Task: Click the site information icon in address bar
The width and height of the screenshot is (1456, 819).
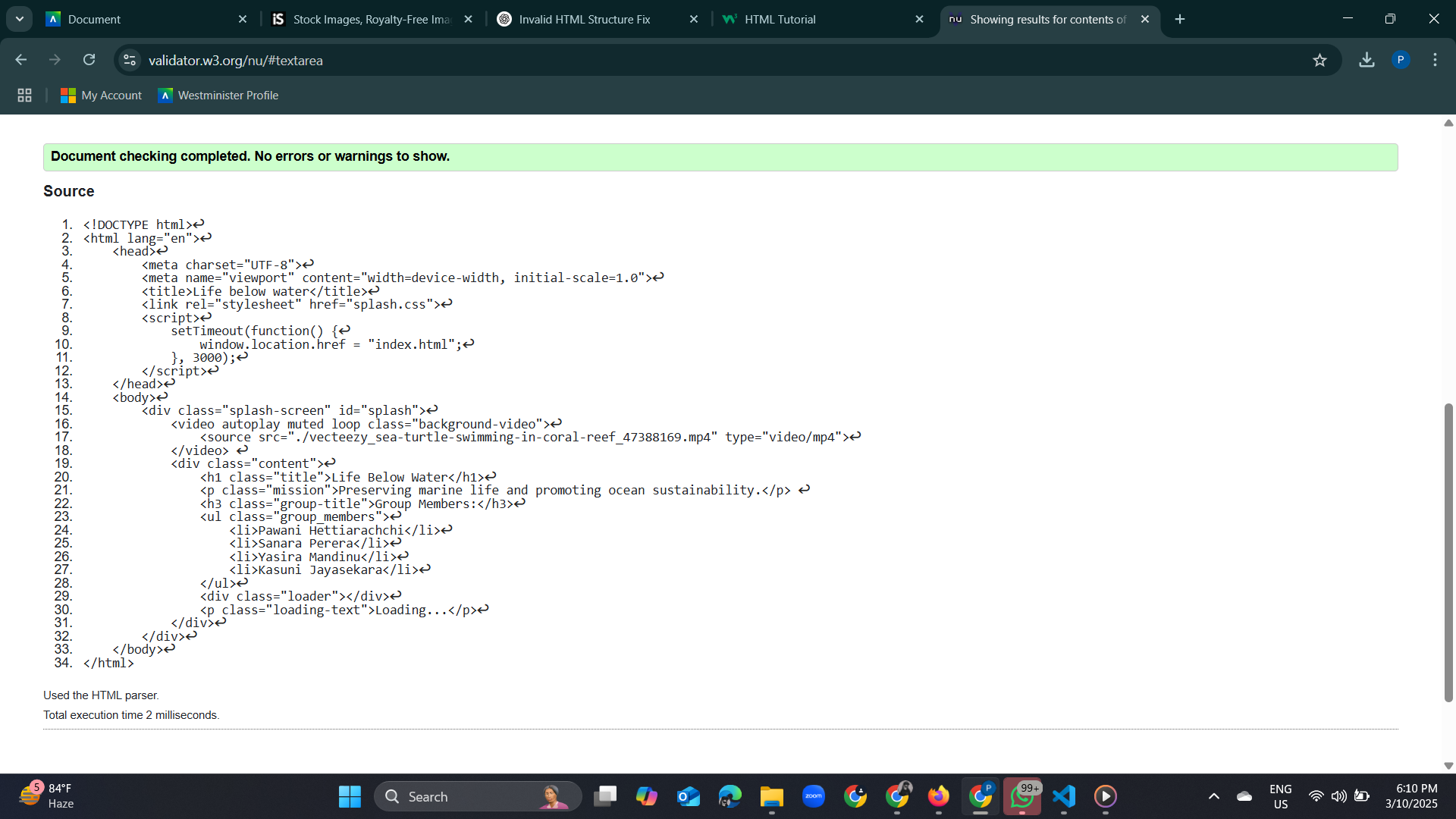Action: 130,60
